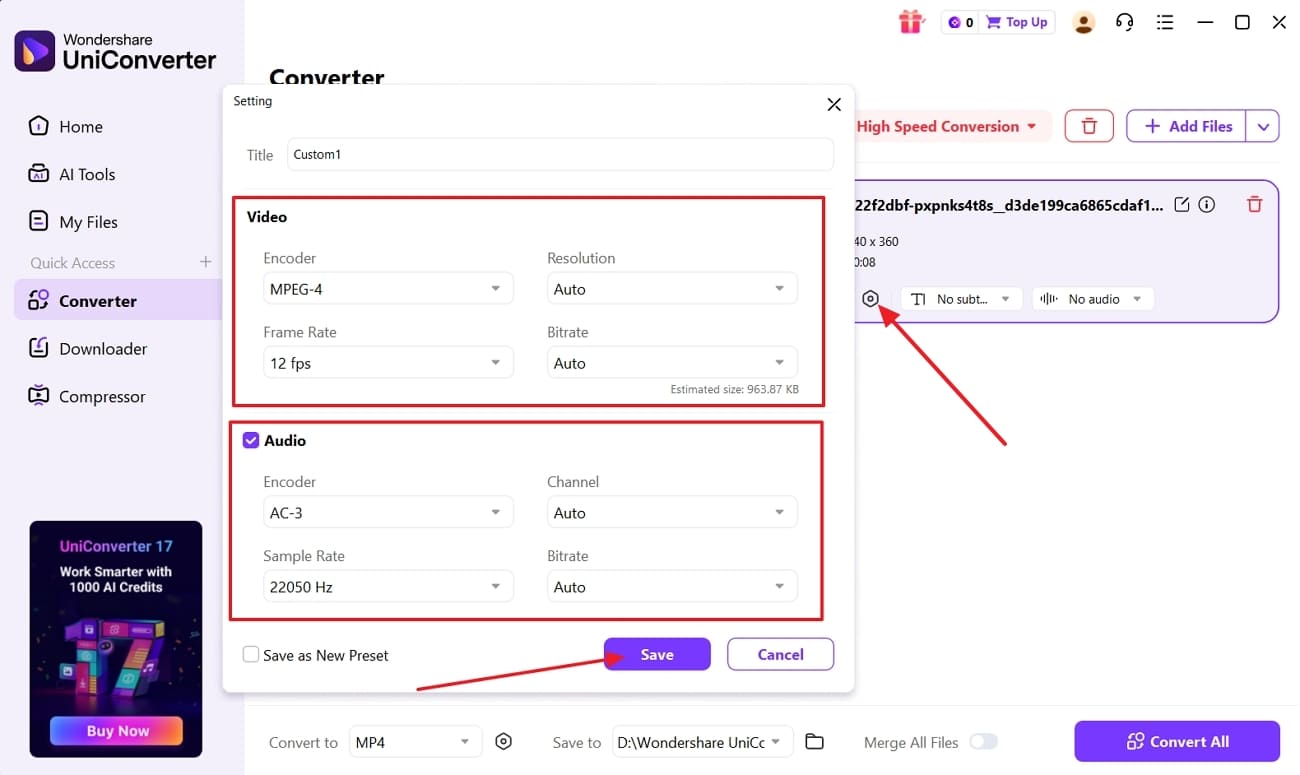Enable the Audio checkbox in Settings

pos(250,440)
